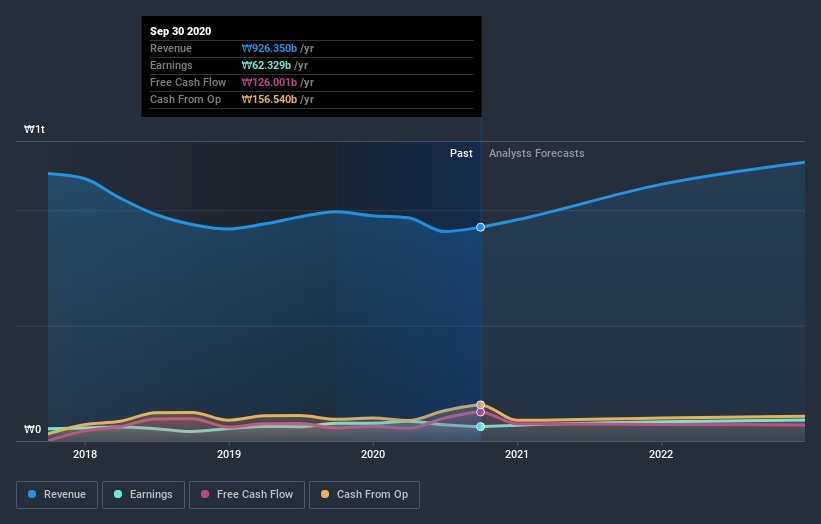The width and height of the screenshot is (821, 524).
Task: Click the Cash From Op label in tooltip
Action: [185, 99]
